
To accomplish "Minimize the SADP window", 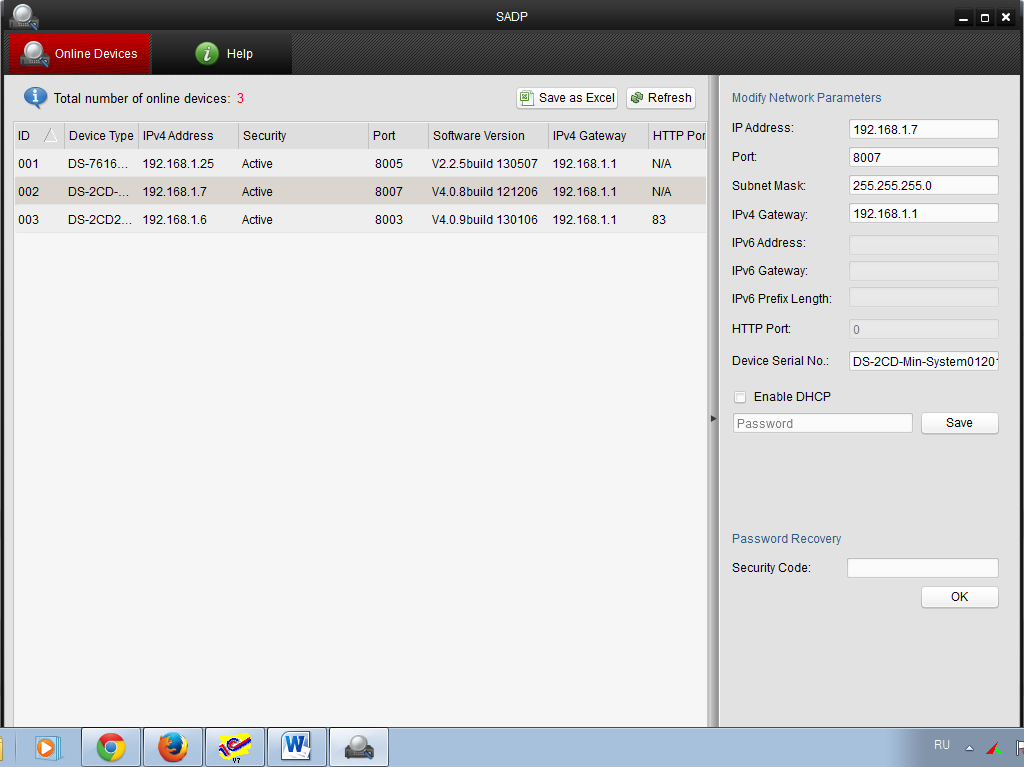I will click(963, 18).
